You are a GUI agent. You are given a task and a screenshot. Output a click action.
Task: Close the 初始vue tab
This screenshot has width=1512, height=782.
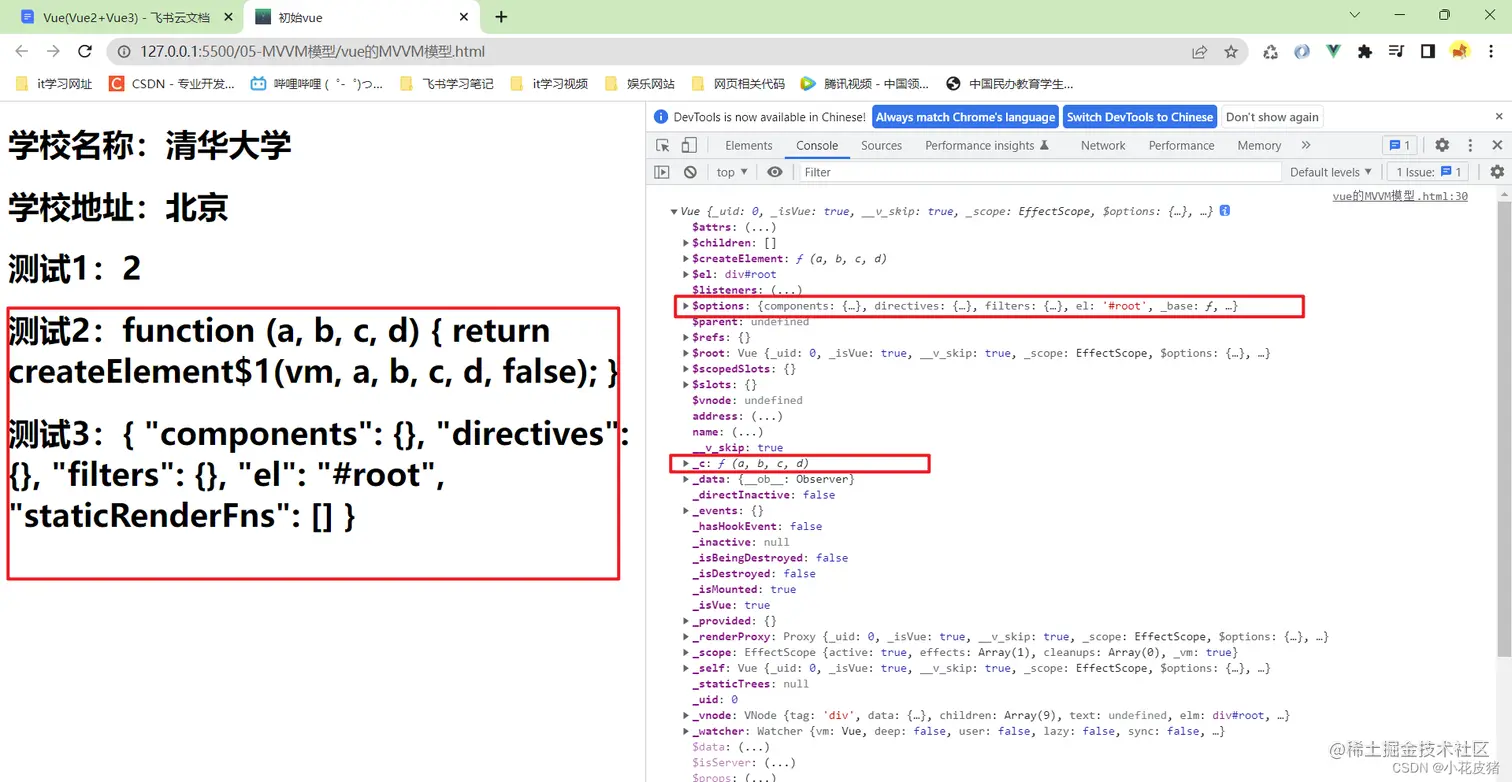pos(463,17)
